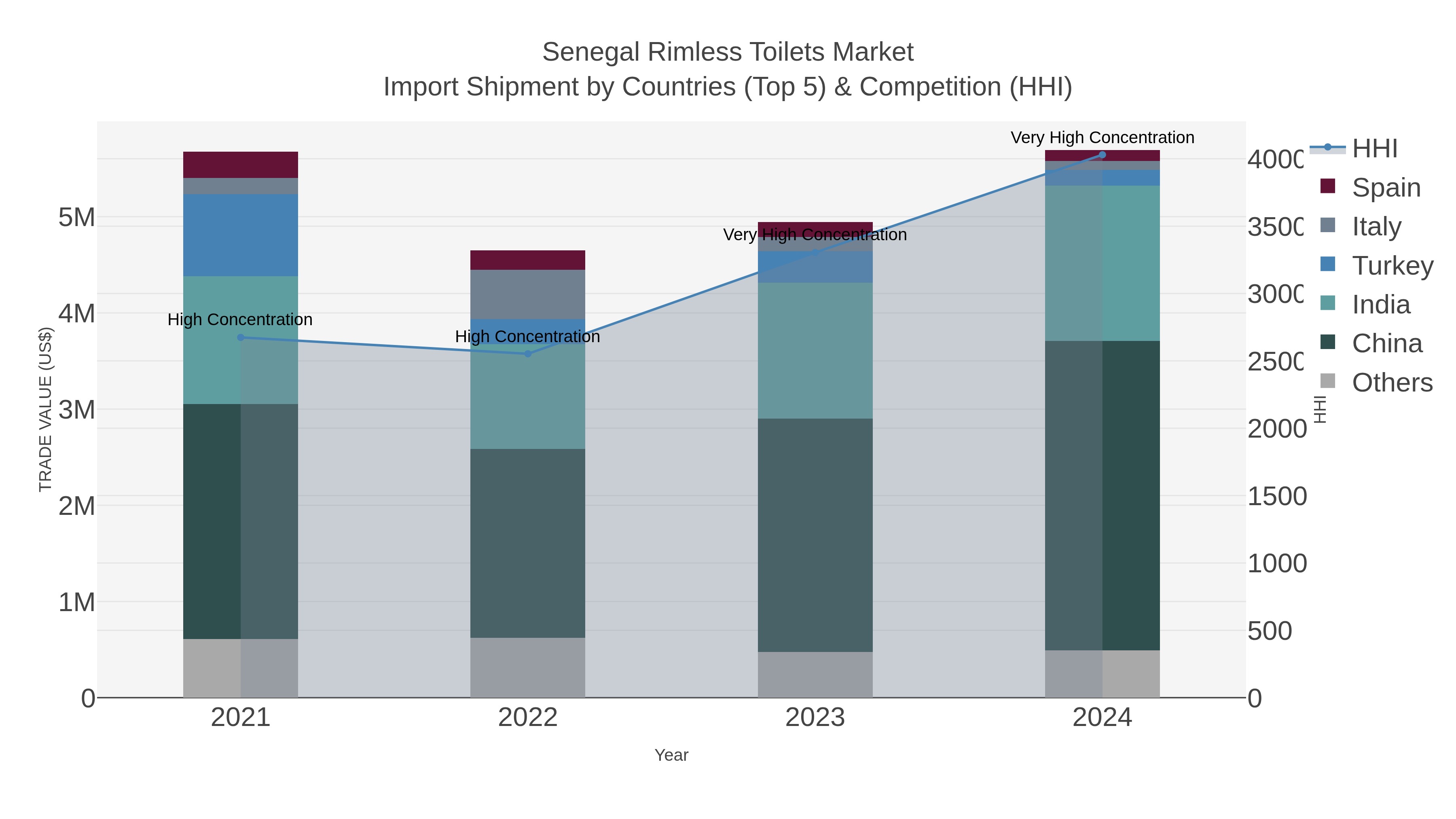The width and height of the screenshot is (1456, 819).
Task: Click the 500 right axis tick label
Action: [1270, 631]
